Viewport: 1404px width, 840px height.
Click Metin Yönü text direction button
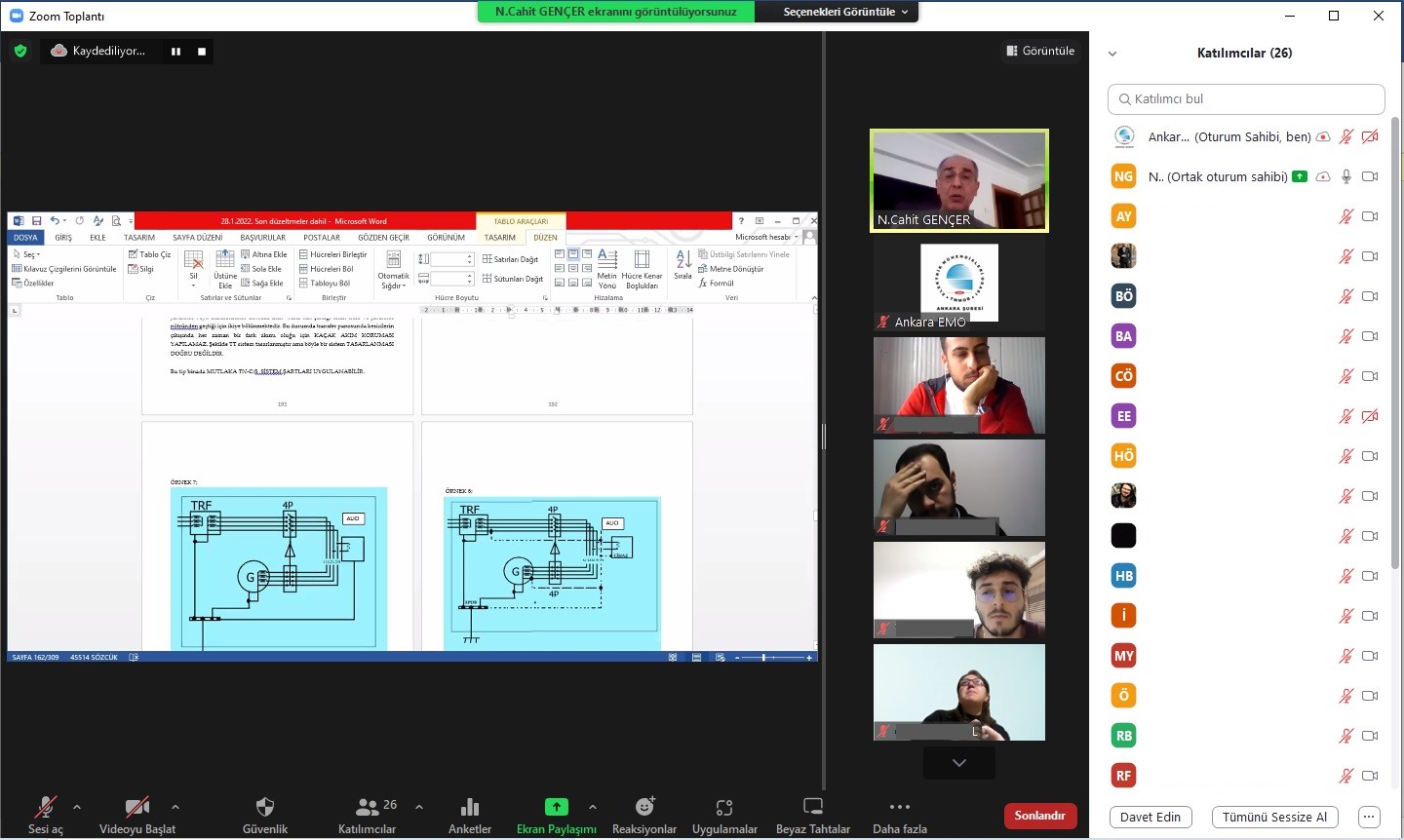pos(607,270)
